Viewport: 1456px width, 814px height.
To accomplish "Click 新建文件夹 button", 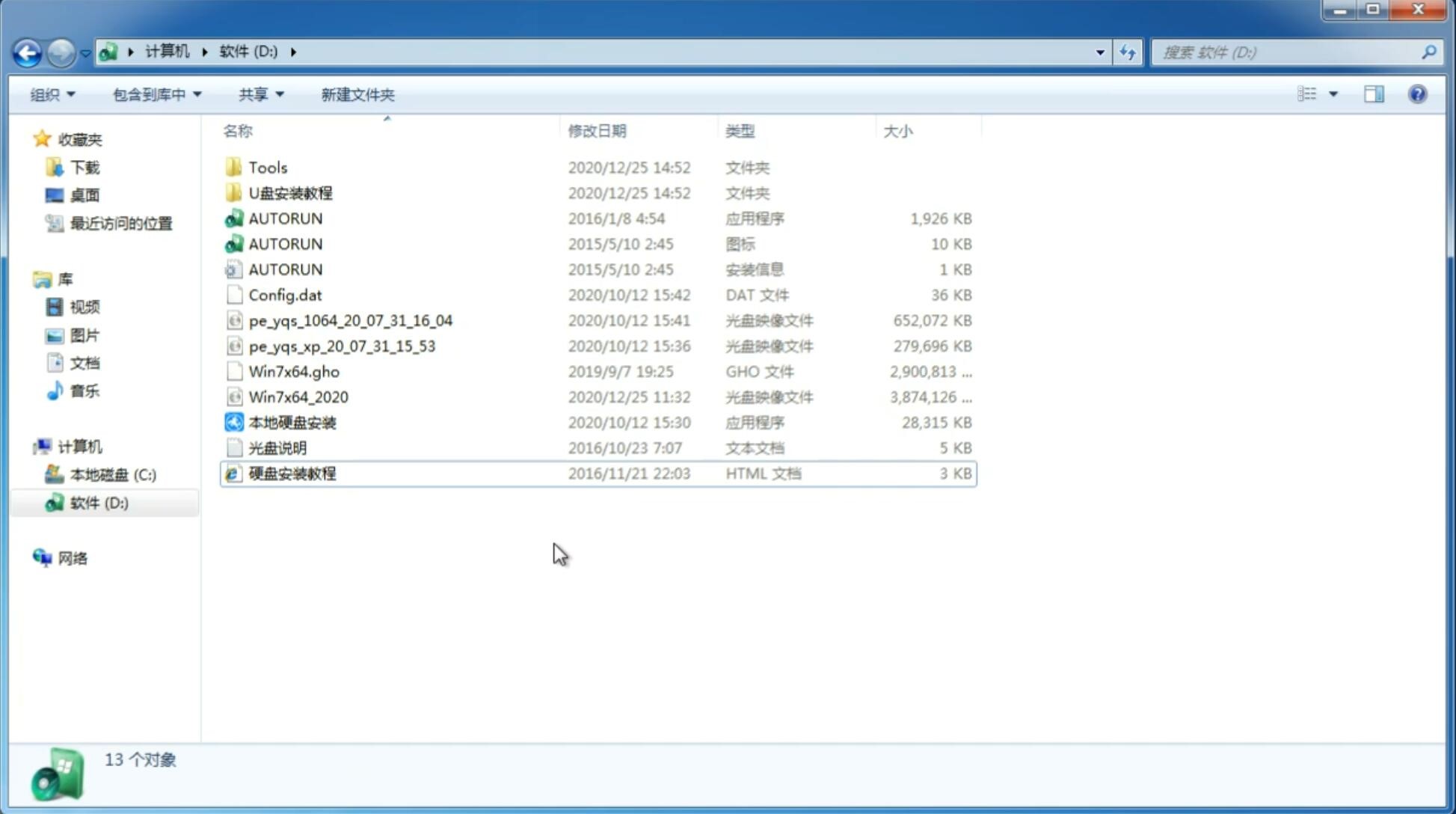I will 358,94.
